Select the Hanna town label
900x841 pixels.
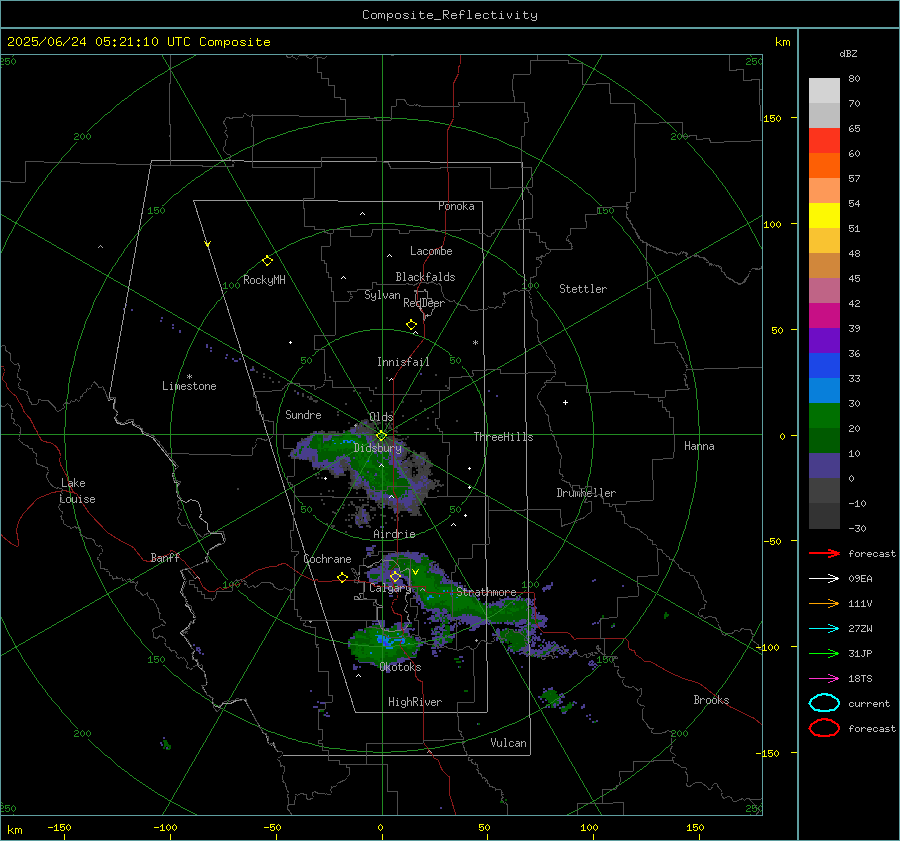[699, 446]
